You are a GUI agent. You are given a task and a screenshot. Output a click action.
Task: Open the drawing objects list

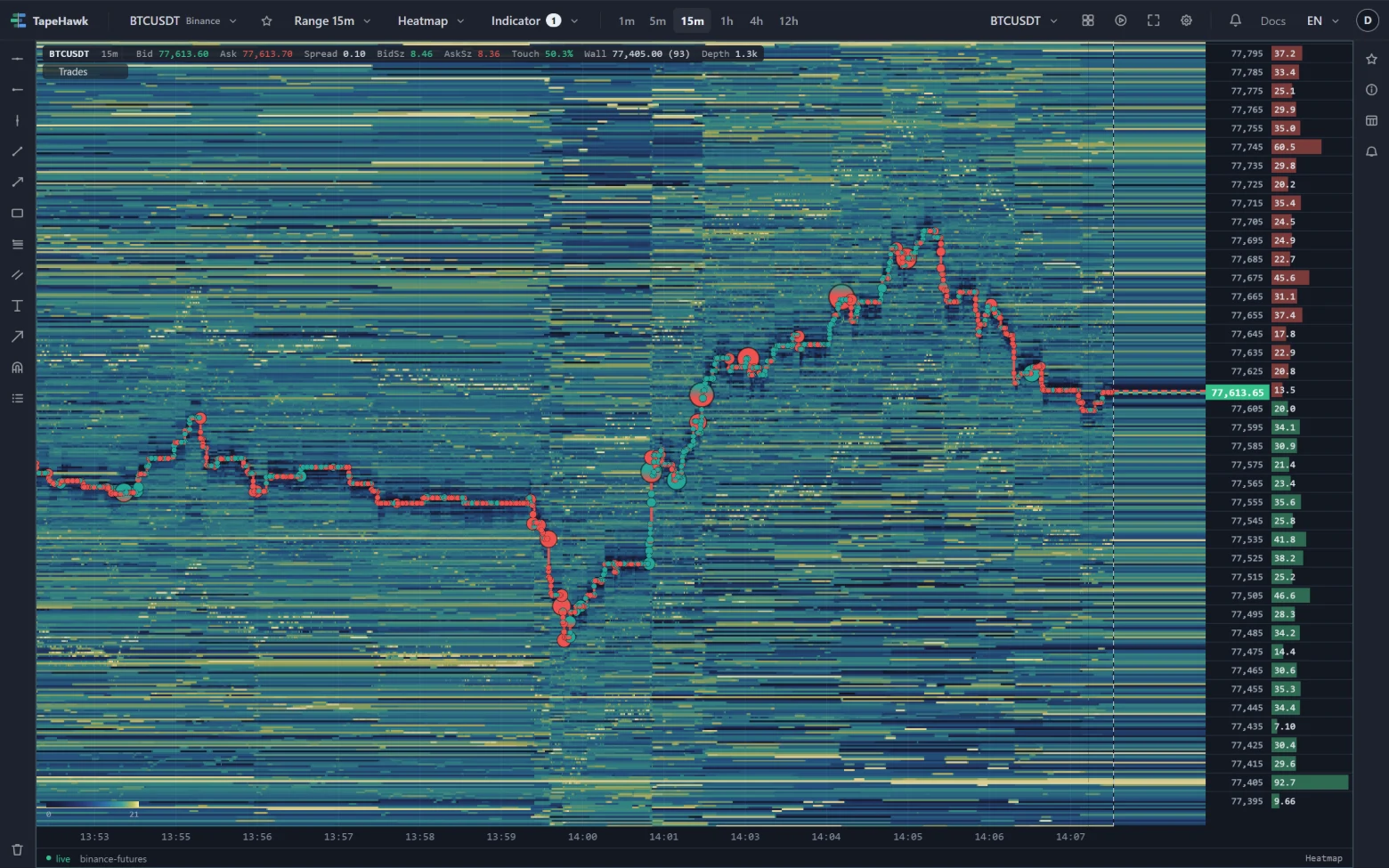[17, 399]
